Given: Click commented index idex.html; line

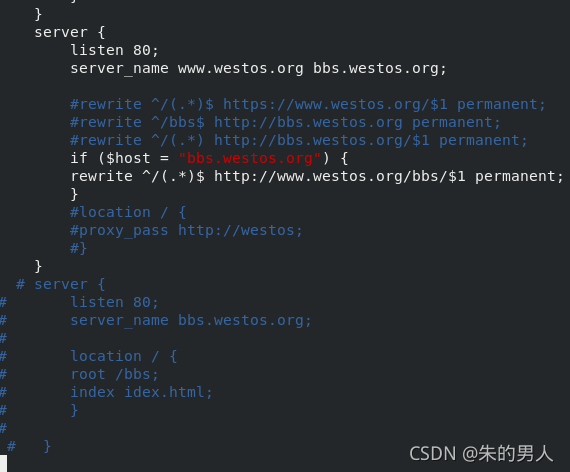Looking at the screenshot, I should tap(141, 392).
